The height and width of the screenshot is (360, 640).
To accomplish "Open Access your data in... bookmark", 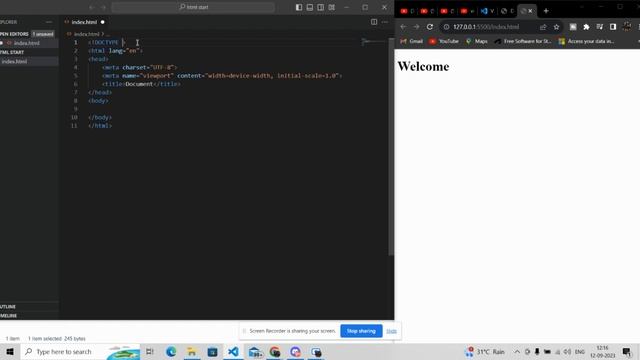I will (586, 41).
